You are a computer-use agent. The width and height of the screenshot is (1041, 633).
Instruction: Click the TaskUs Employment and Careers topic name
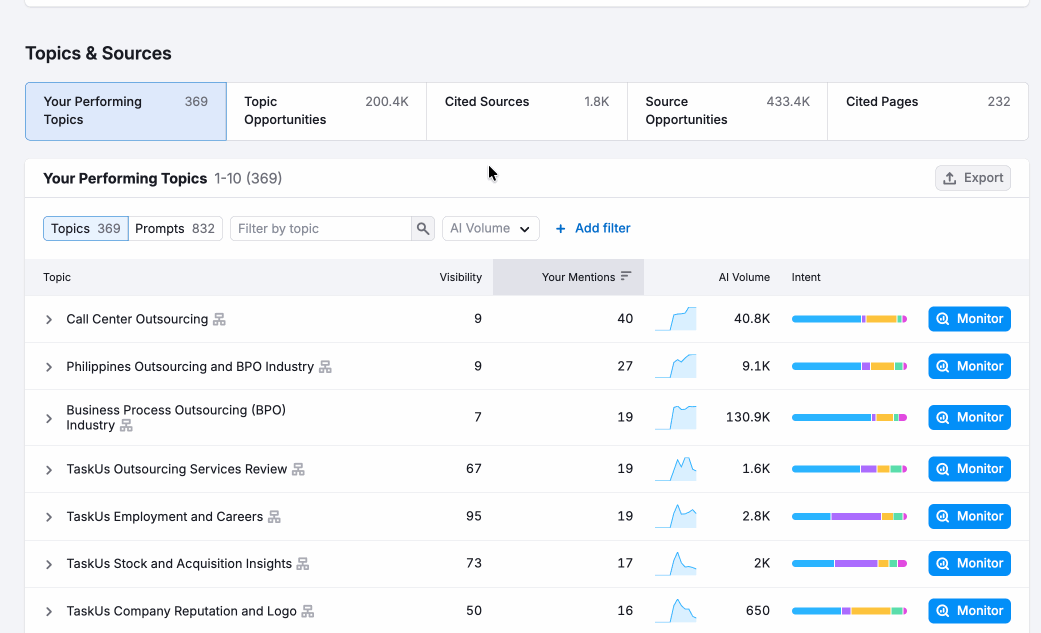(x=165, y=516)
